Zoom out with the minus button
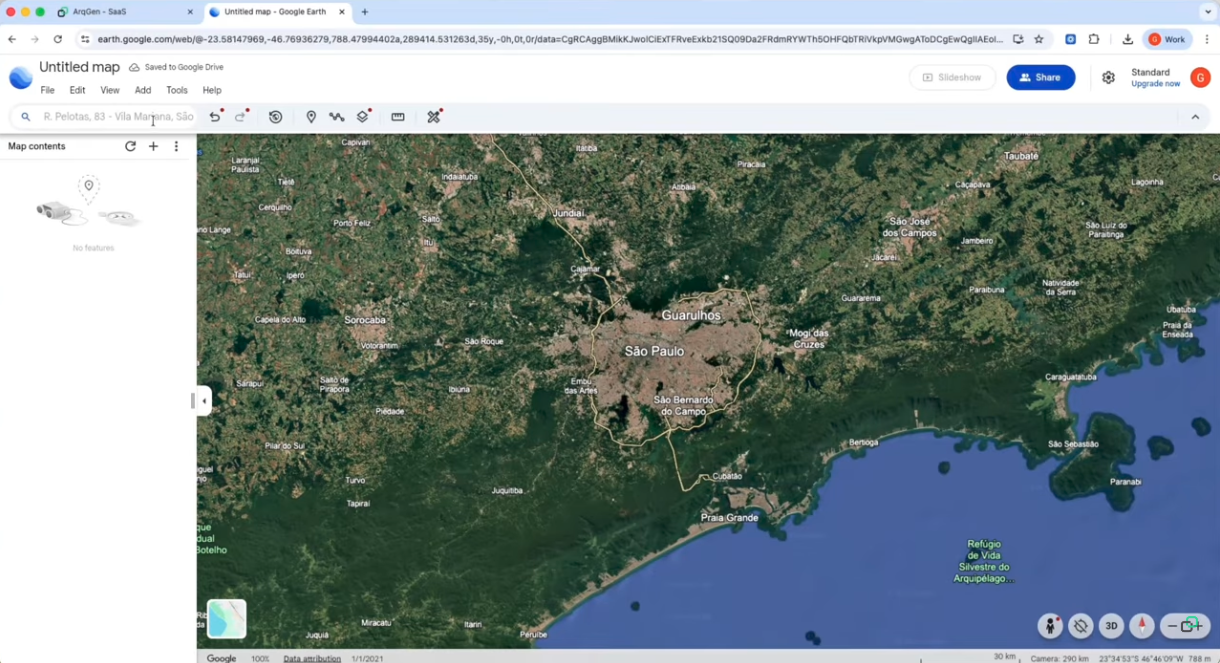 1172,626
